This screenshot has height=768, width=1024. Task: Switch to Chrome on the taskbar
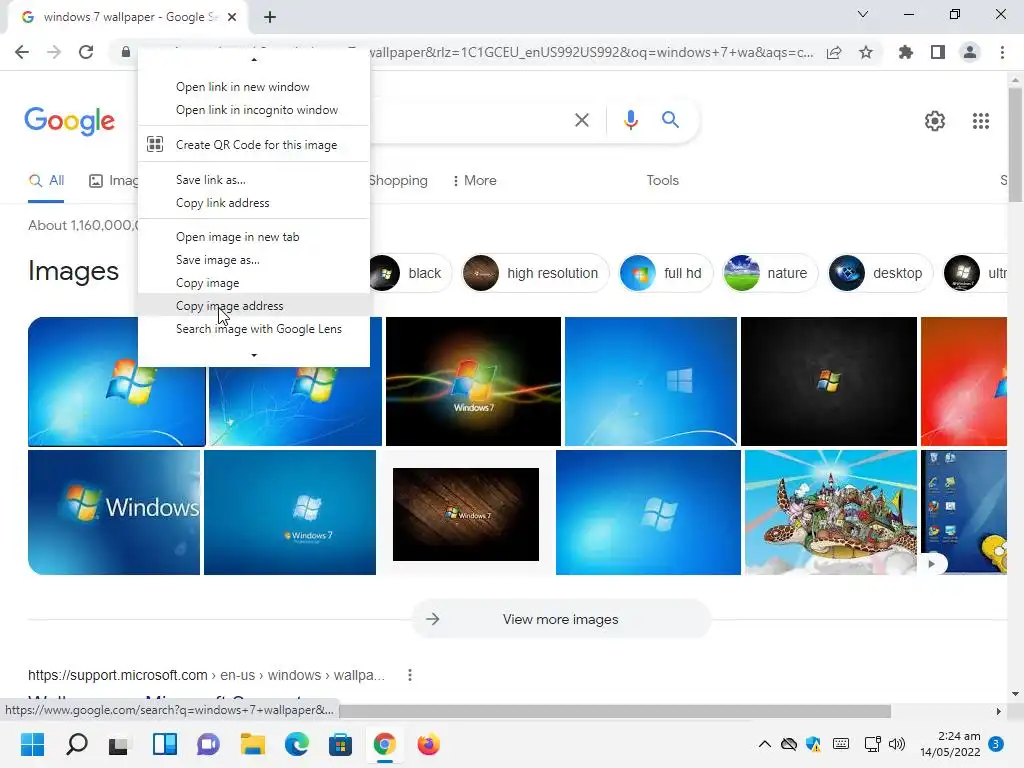(x=385, y=744)
